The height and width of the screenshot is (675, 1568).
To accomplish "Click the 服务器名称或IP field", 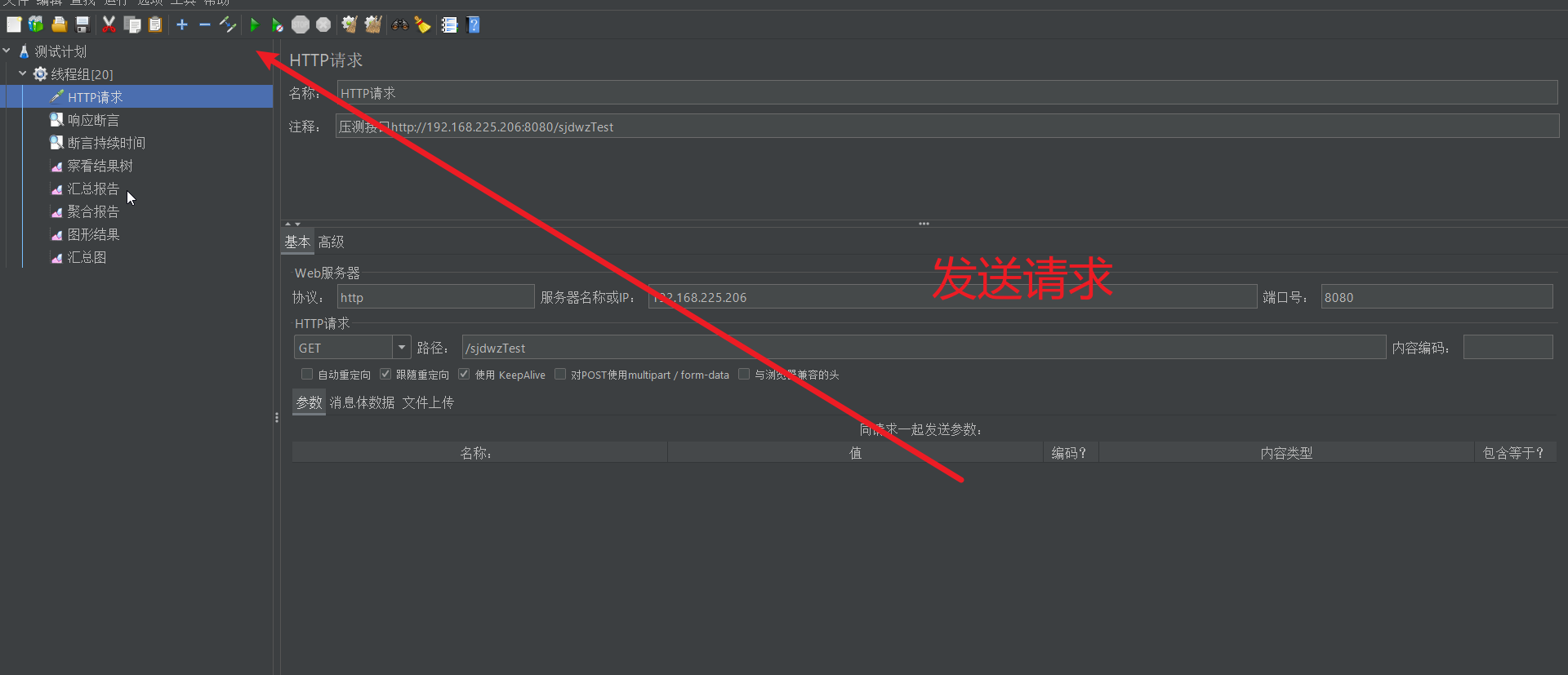I will [952, 297].
